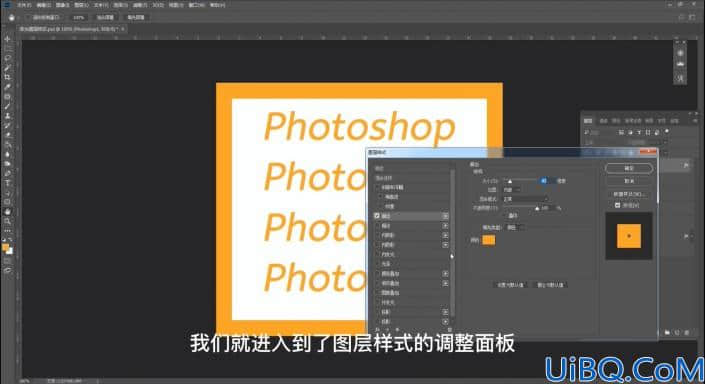This screenshot has height=384, width=705.
Task: Filter layers by type (T) icon
Action: point(639,132)
